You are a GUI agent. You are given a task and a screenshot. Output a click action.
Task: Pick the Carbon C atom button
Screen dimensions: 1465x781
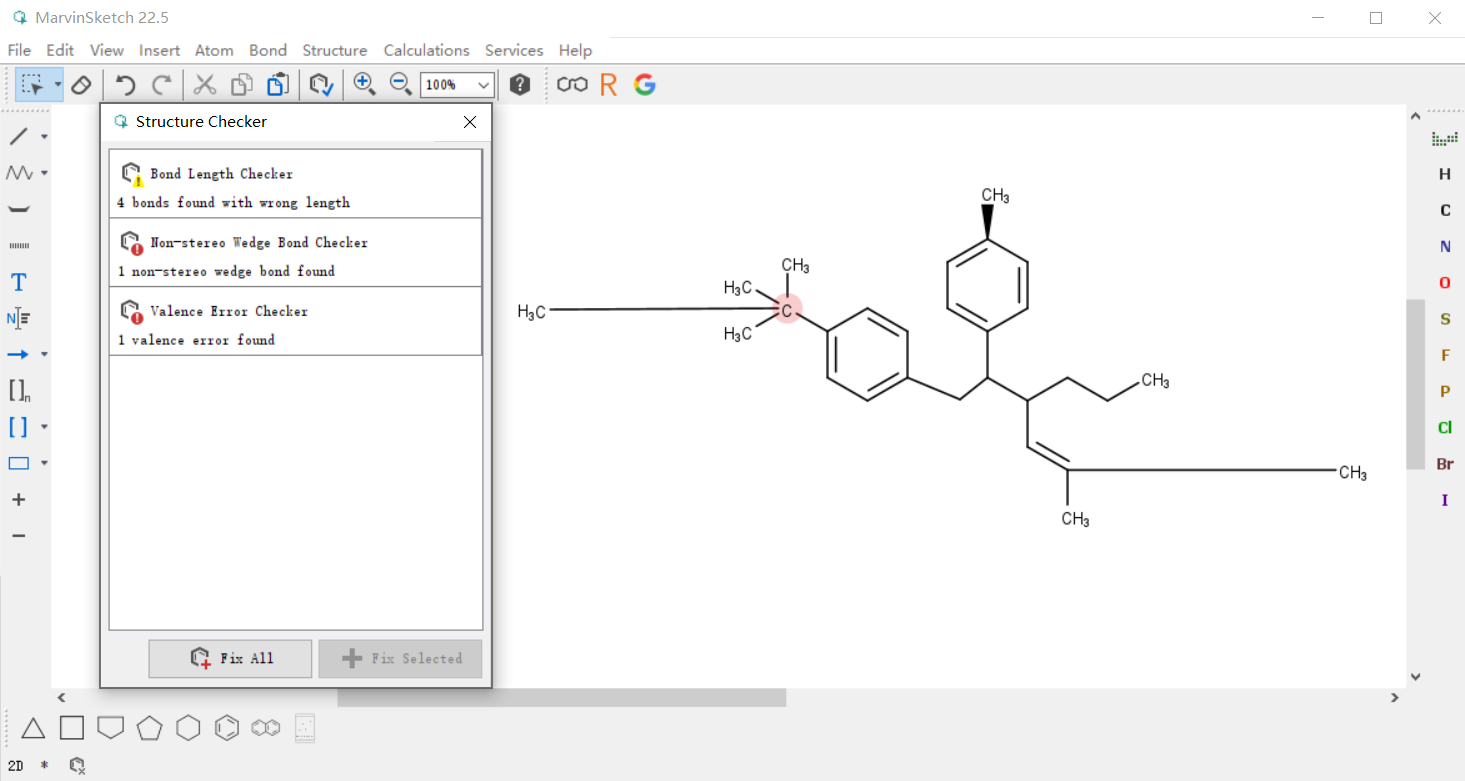click(x=1445, y=210)
